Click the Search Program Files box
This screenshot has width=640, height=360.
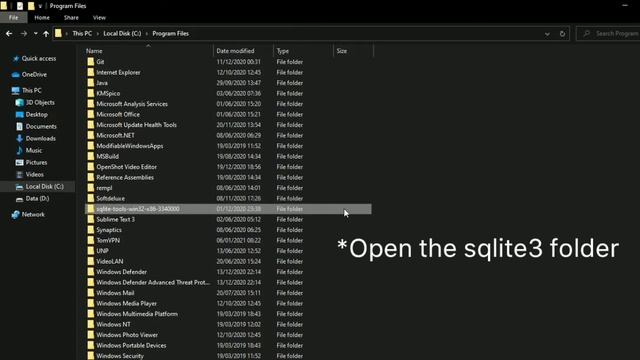pyautogui.click(x=608, y=33)
